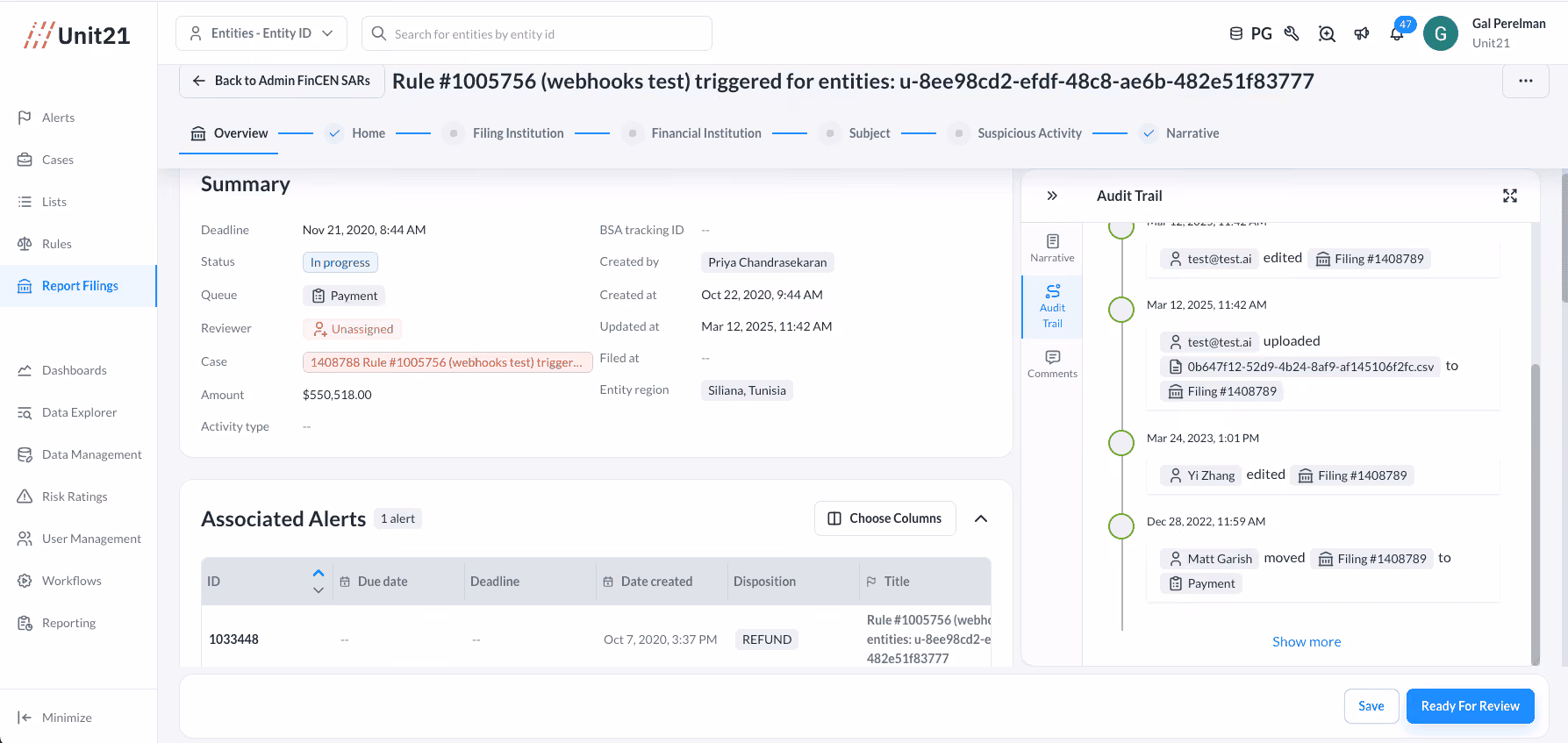
Task: Go to the Suspicious Activity step
Action: (x=1029, y=133)
